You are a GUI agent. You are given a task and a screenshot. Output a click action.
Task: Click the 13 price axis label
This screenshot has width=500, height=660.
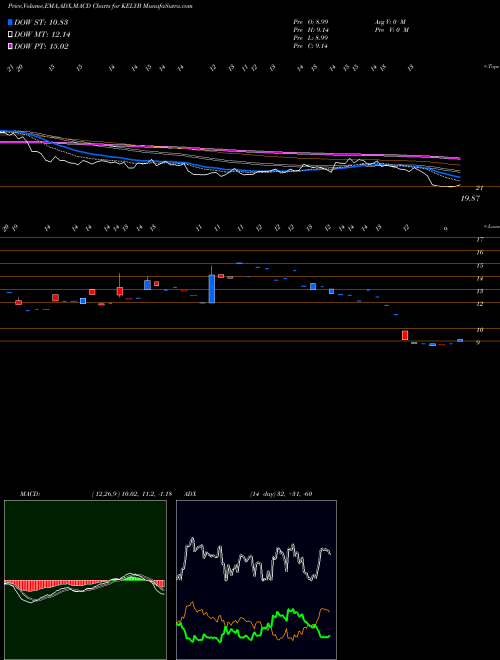tap(479, 291)
